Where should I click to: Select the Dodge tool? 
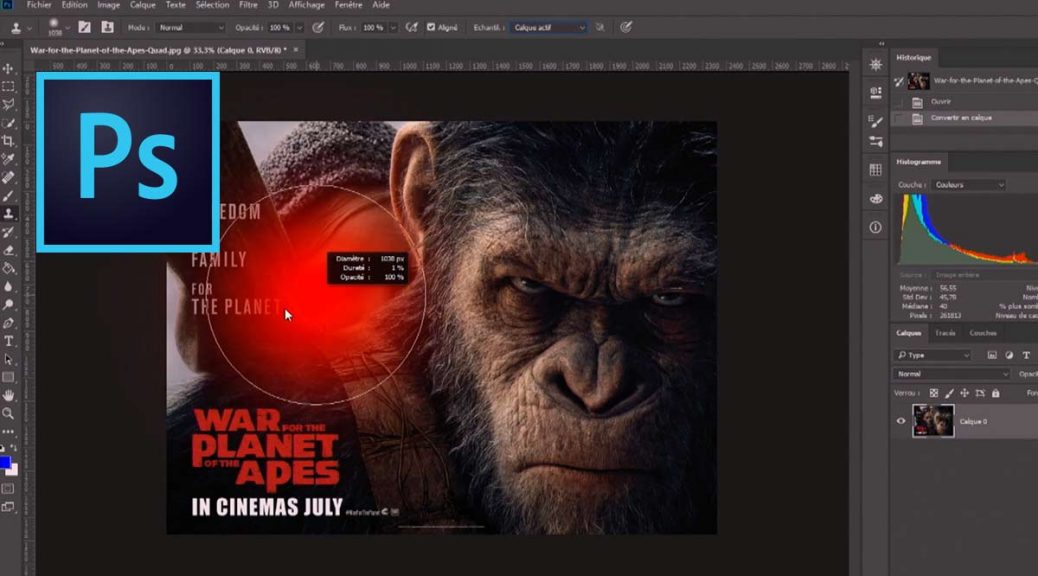[x=8, y=305]
